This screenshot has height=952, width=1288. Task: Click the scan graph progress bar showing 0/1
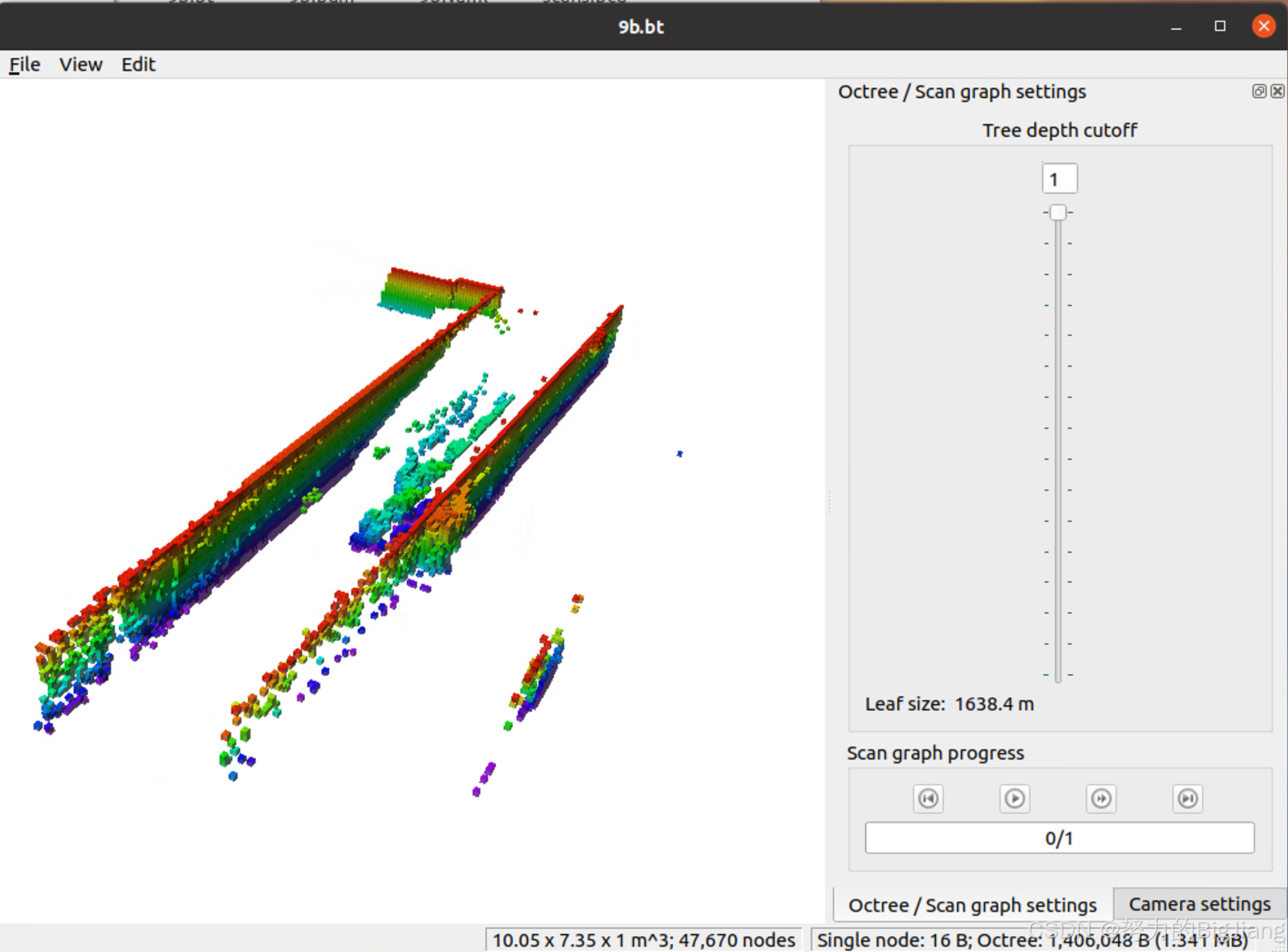pyautogui.click(x=1059, y=838)
